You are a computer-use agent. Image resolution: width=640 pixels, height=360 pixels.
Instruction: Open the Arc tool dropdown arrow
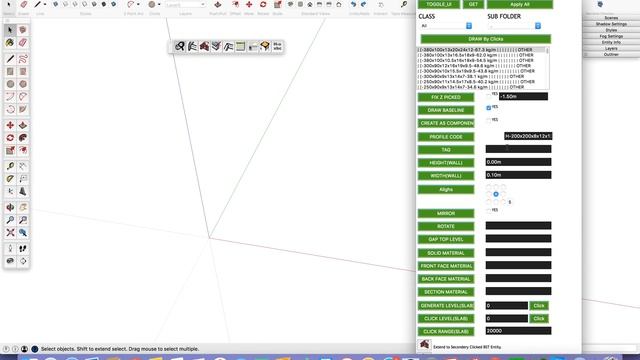pyautogui.click(x=138, y=4)
